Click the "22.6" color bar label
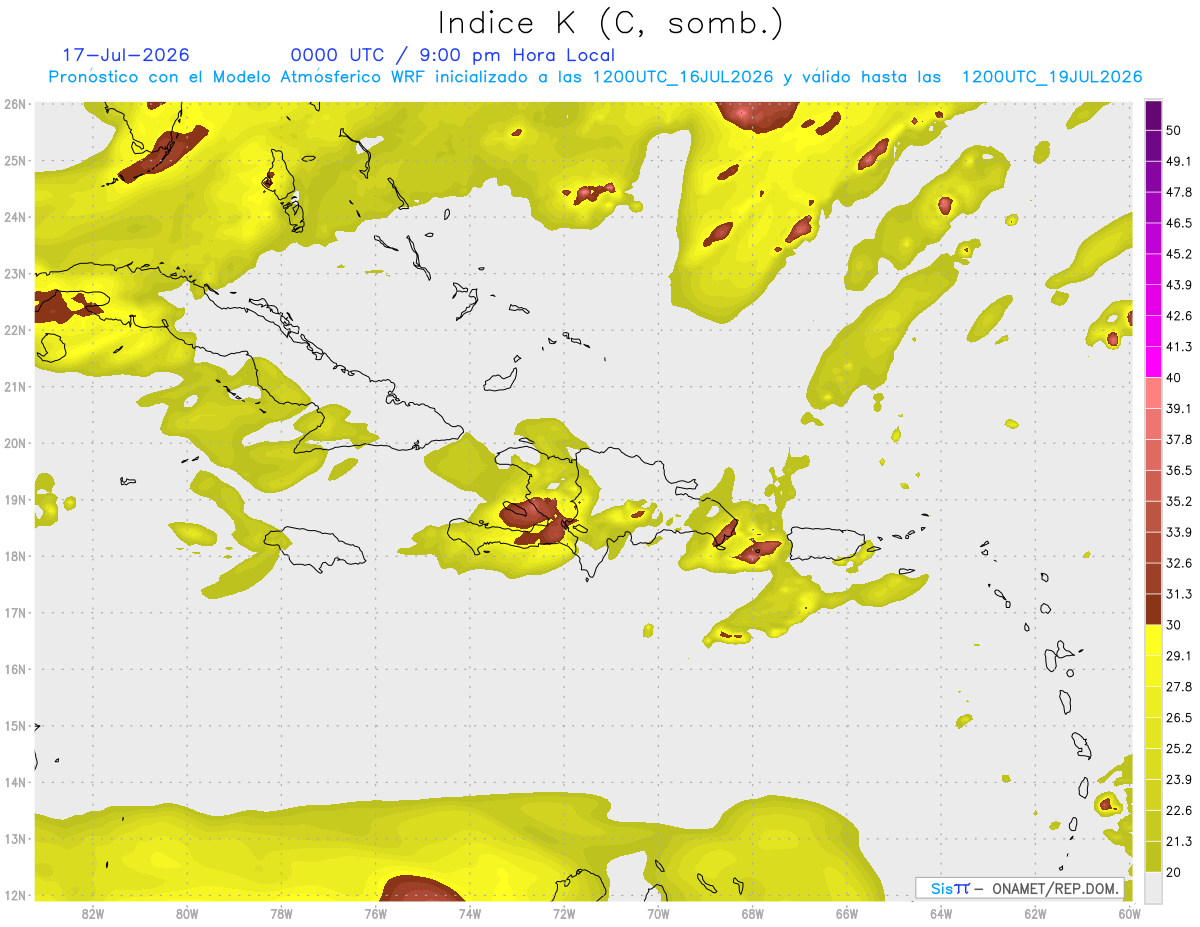Screen dimensions: 1200x927 1179,811
